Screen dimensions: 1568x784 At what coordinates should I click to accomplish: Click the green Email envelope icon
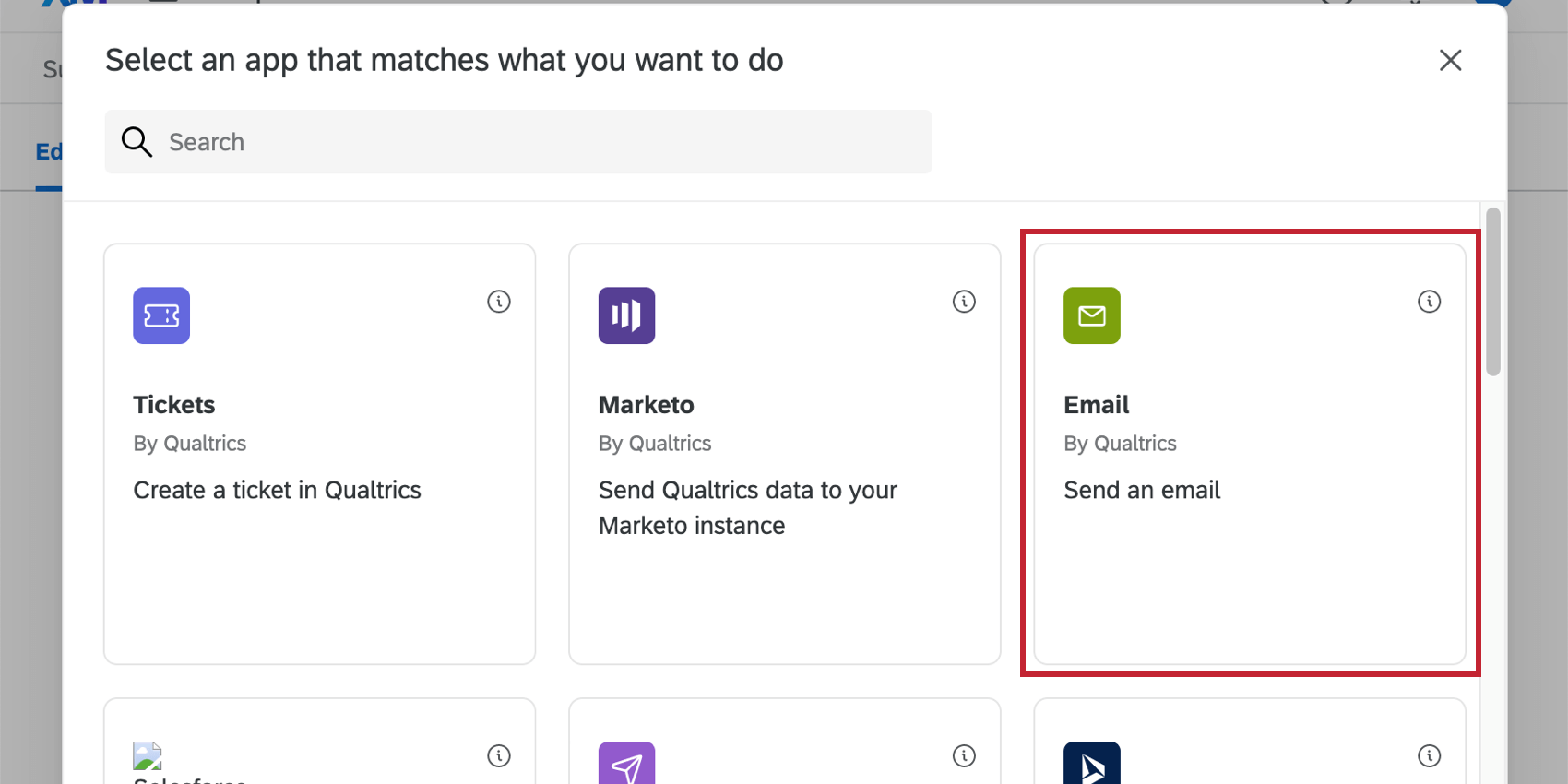click(1091, 315)
